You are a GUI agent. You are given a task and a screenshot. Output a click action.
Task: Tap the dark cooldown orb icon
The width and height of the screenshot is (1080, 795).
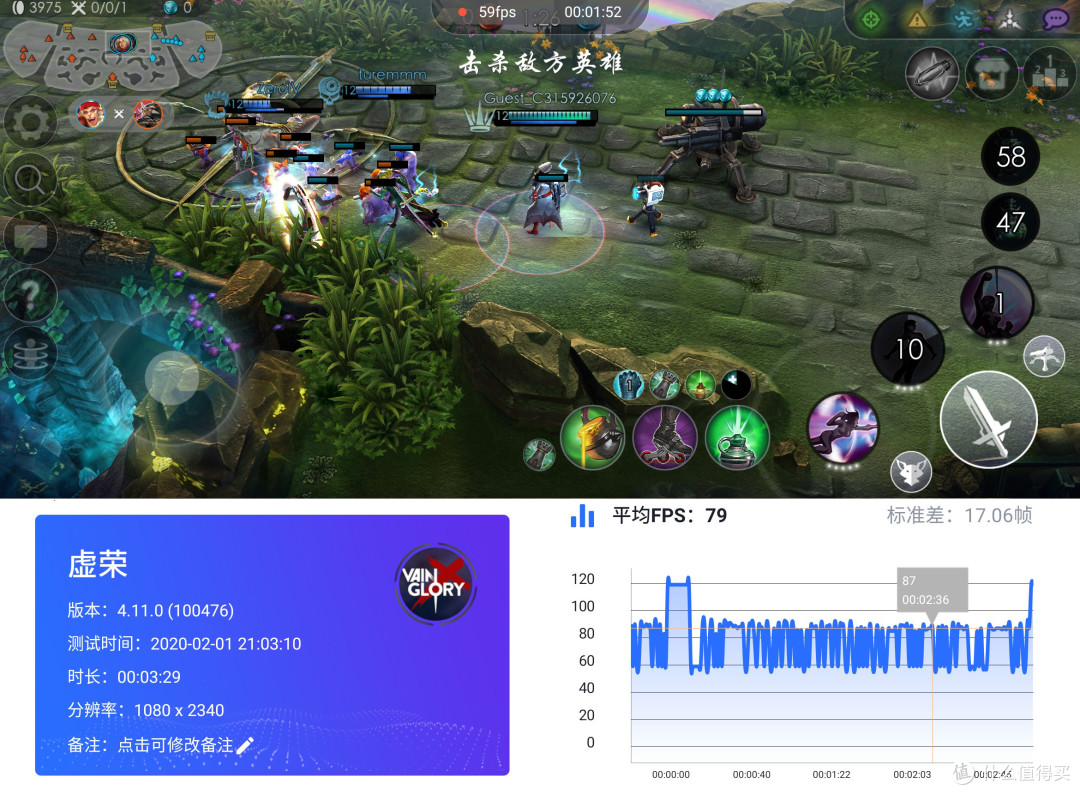736,385
